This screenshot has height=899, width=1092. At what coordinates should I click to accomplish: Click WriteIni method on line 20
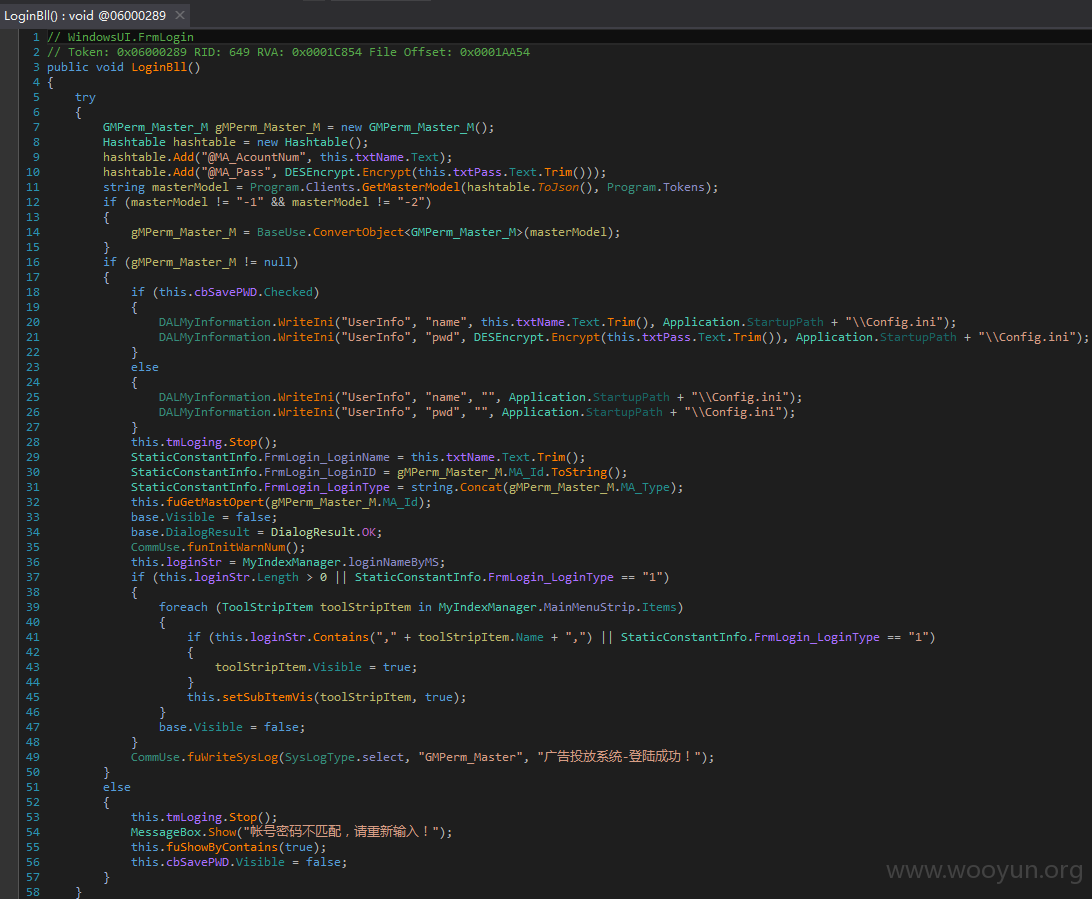coord(306,322)
